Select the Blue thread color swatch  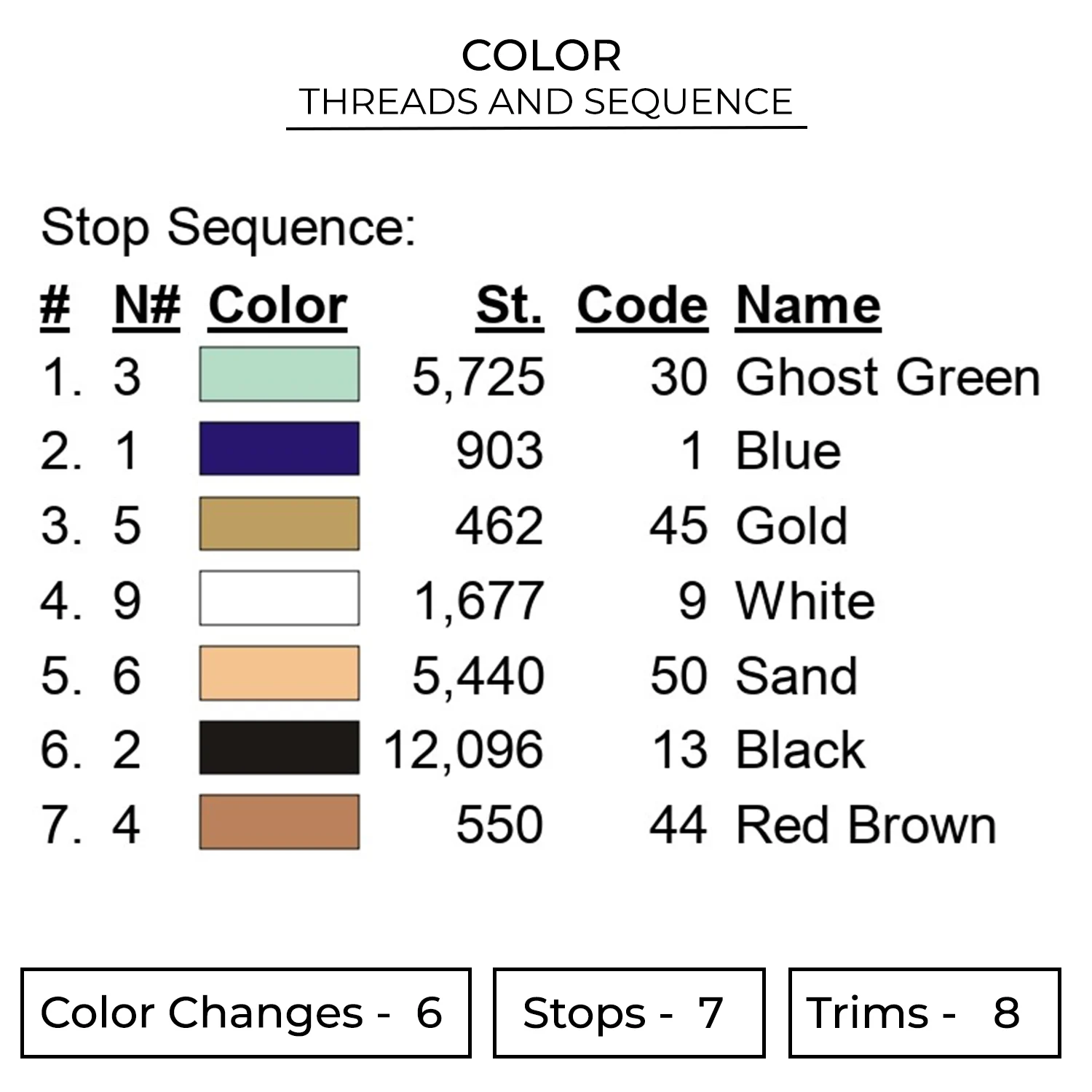click(280, 448)
